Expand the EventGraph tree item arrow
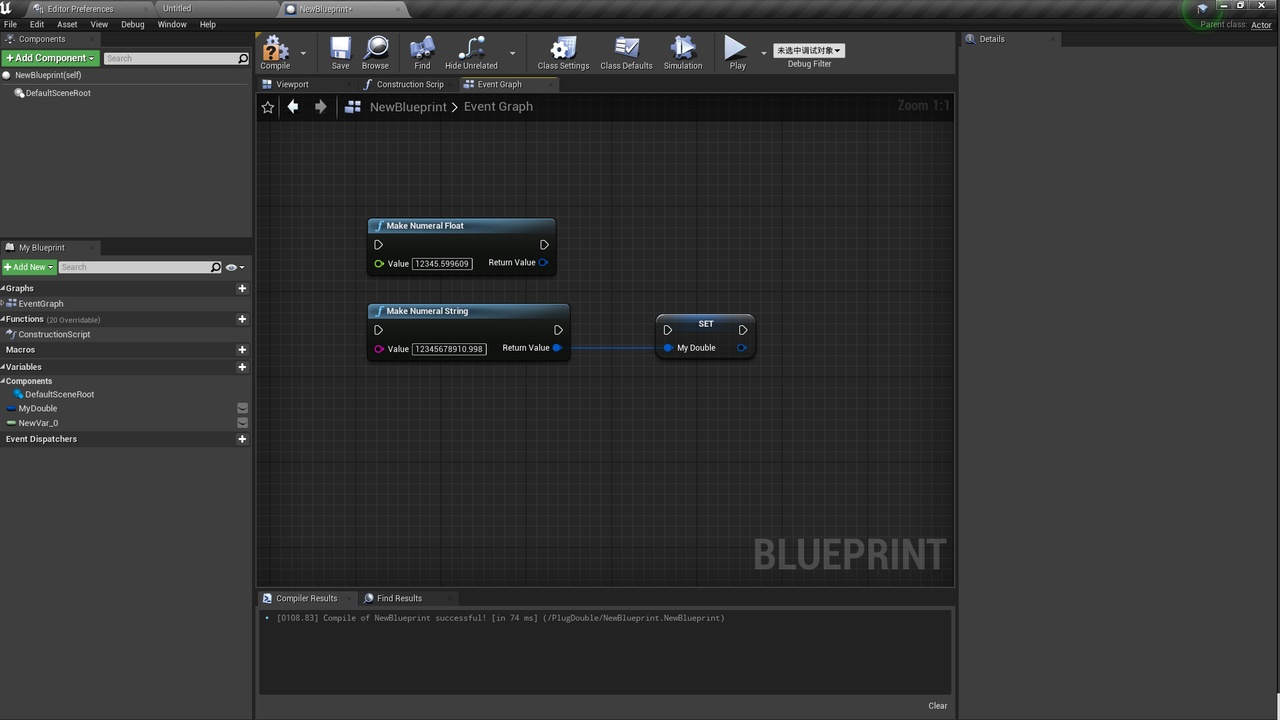 click(x=3, y=303)
